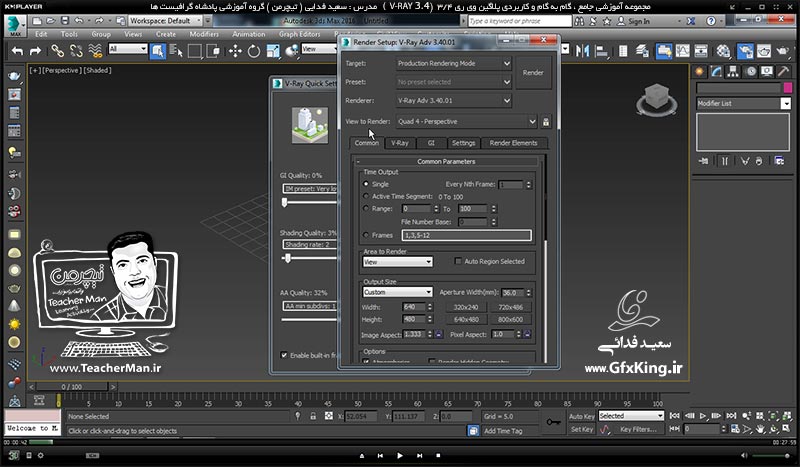This screenshot has width=800, height=467.
Task: Open the Modifiers menu
Action: (x=204, y=34)
